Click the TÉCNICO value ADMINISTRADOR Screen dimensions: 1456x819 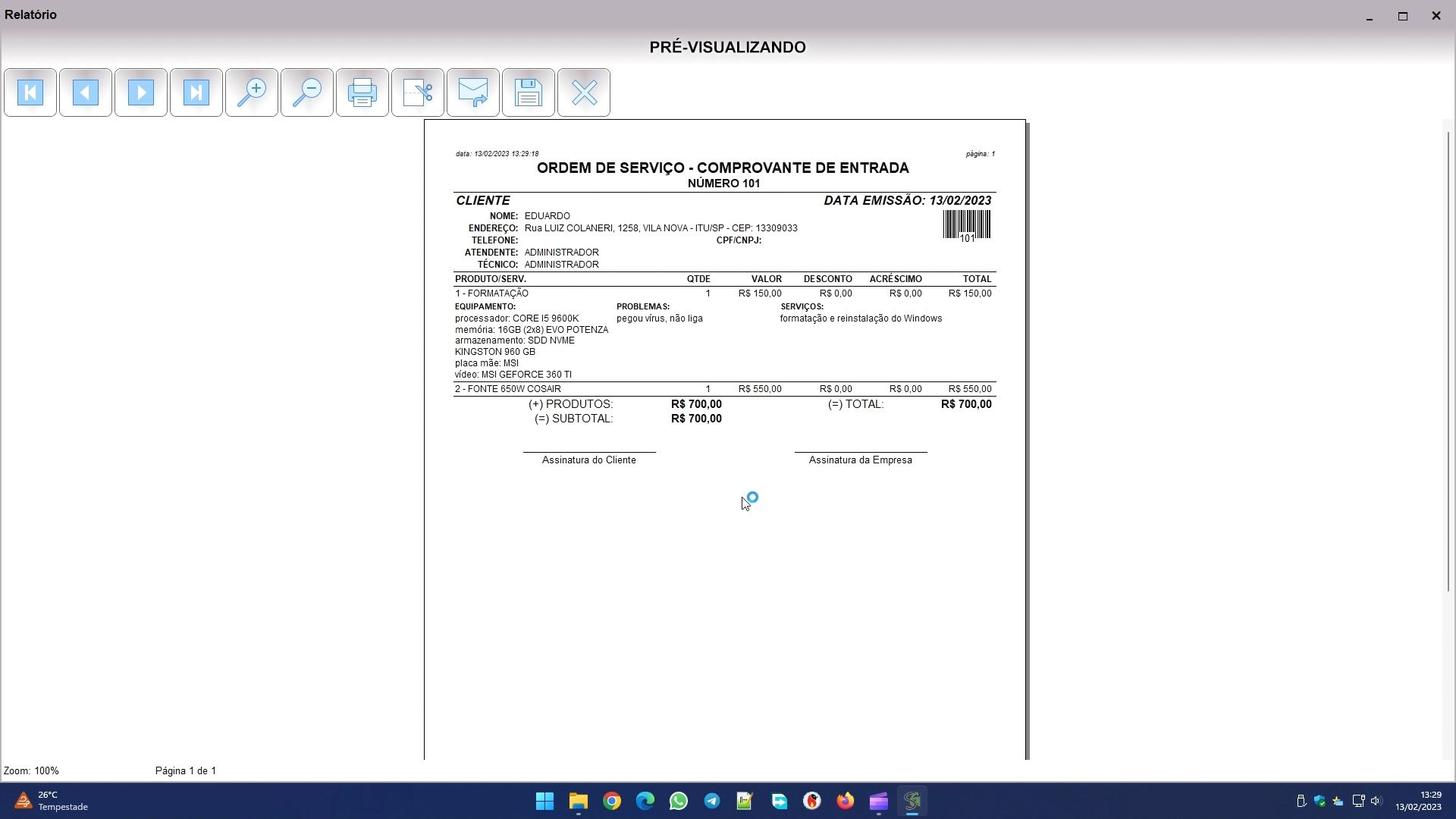pyautogui.click(x=561, y=265)
